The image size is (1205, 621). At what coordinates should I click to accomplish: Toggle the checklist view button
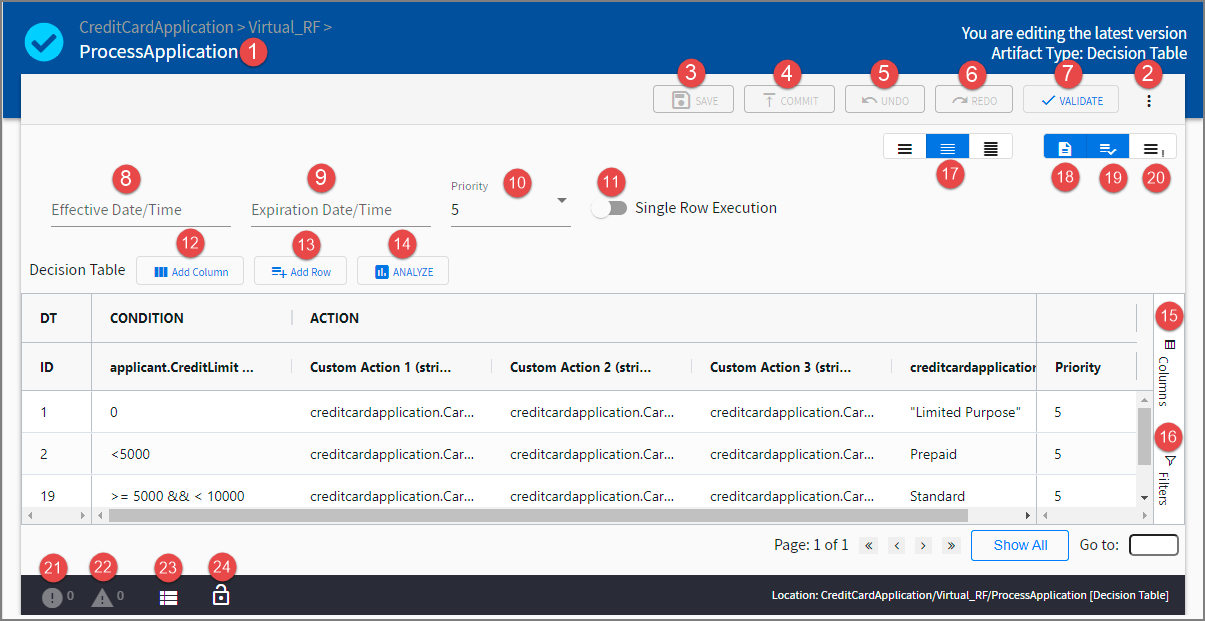point(1108,148)
